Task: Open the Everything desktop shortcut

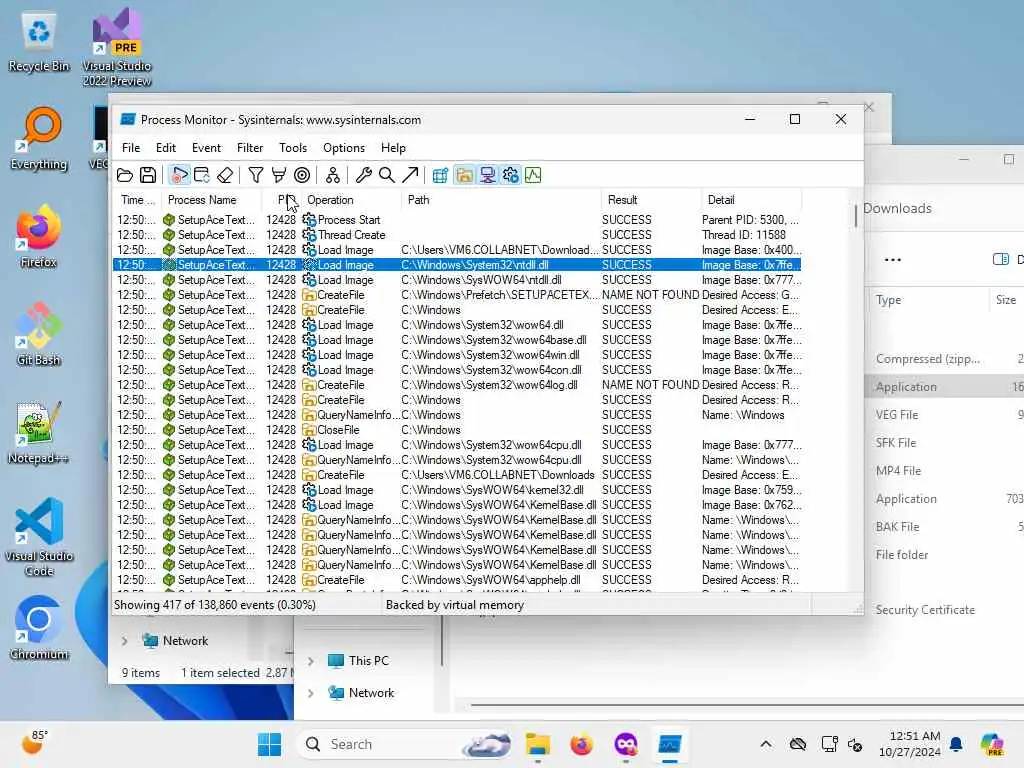Action: [x=39, y=139]
